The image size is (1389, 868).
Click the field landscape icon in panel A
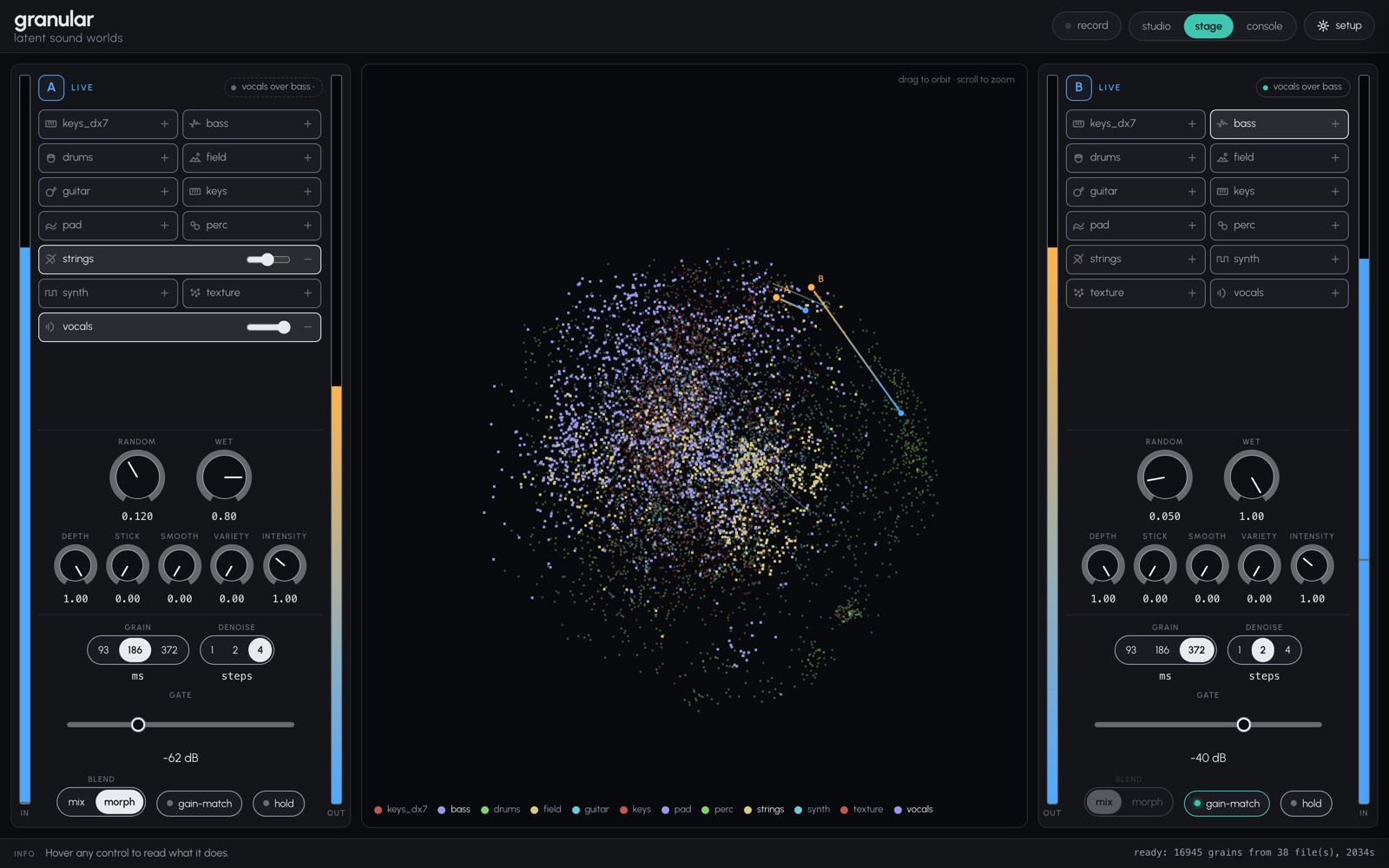click(x=195, y=158)
